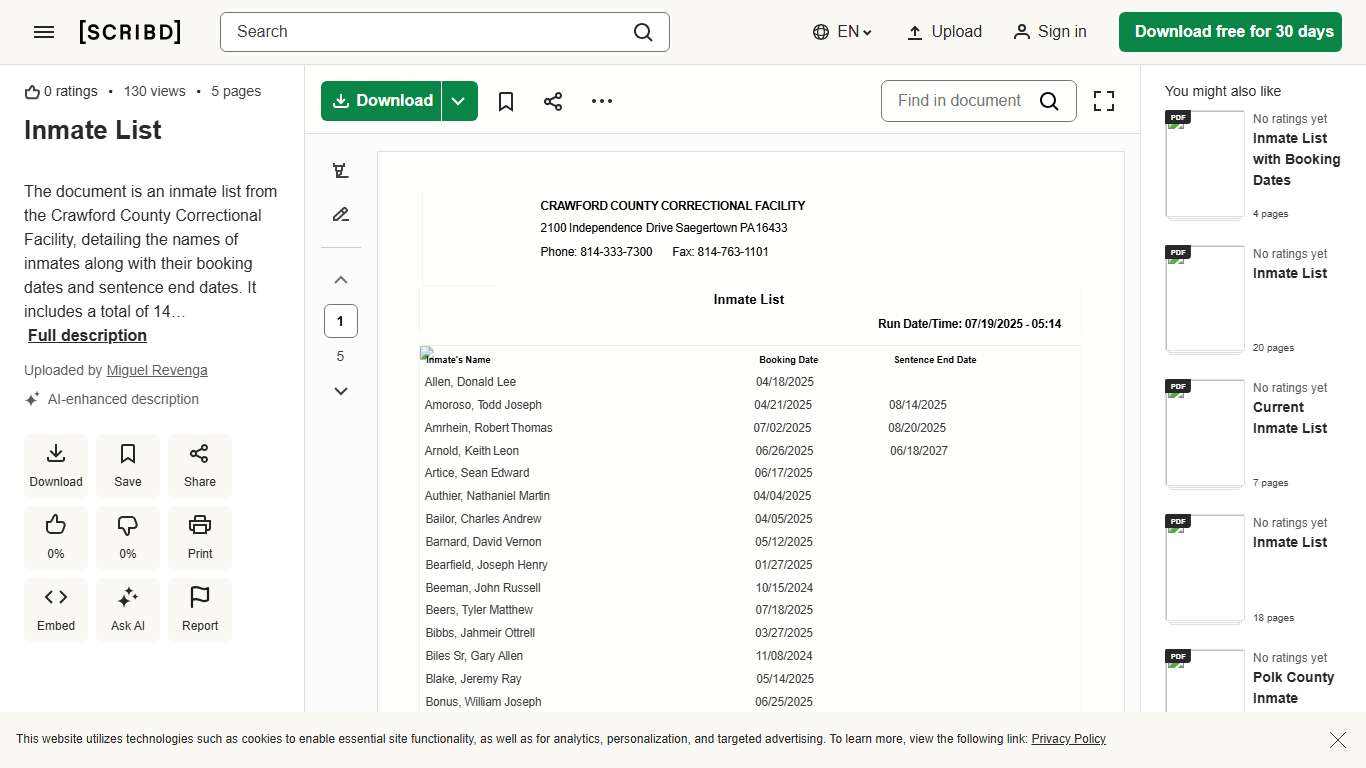
Task: Select the annotation pencil tool
Action: point(340,214)
